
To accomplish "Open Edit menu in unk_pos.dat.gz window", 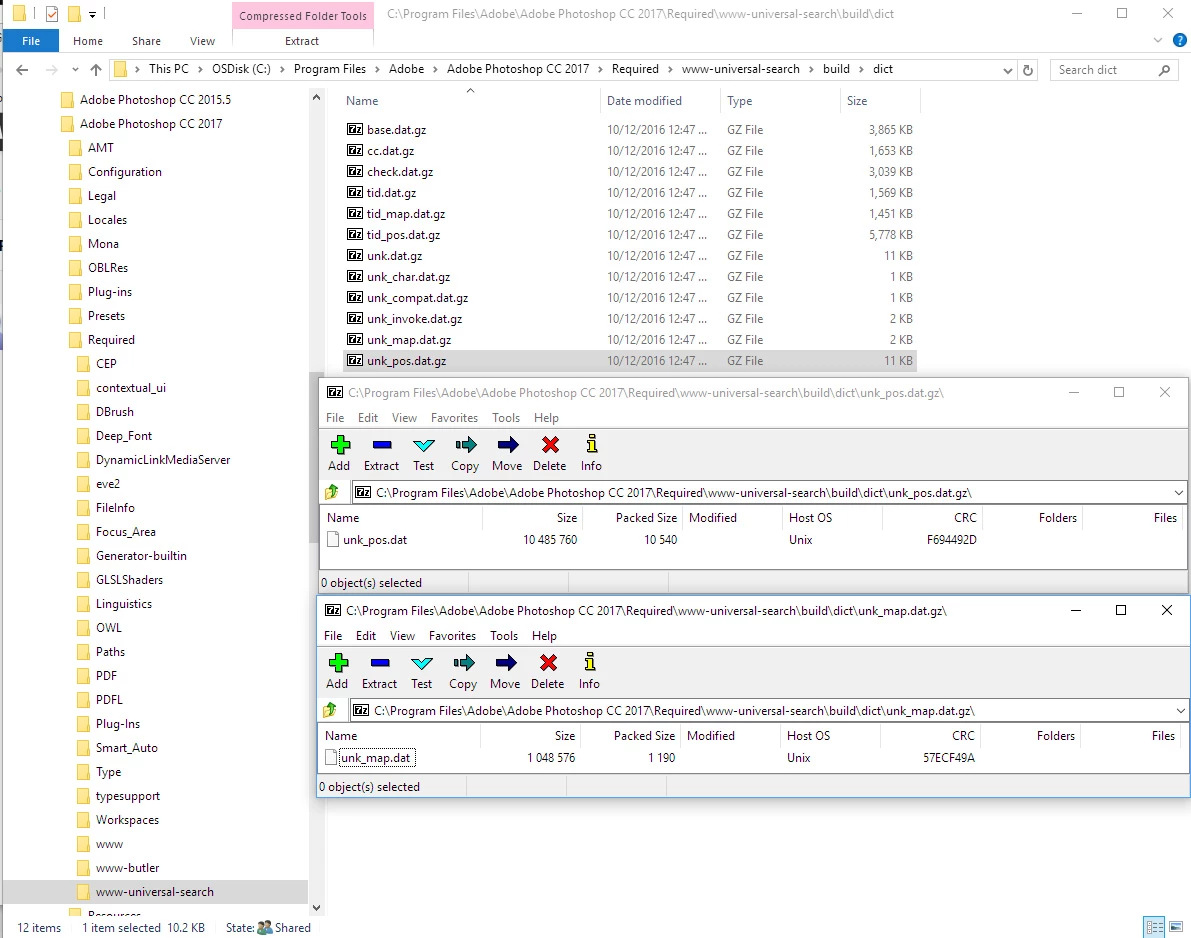I will pos(368,418).
